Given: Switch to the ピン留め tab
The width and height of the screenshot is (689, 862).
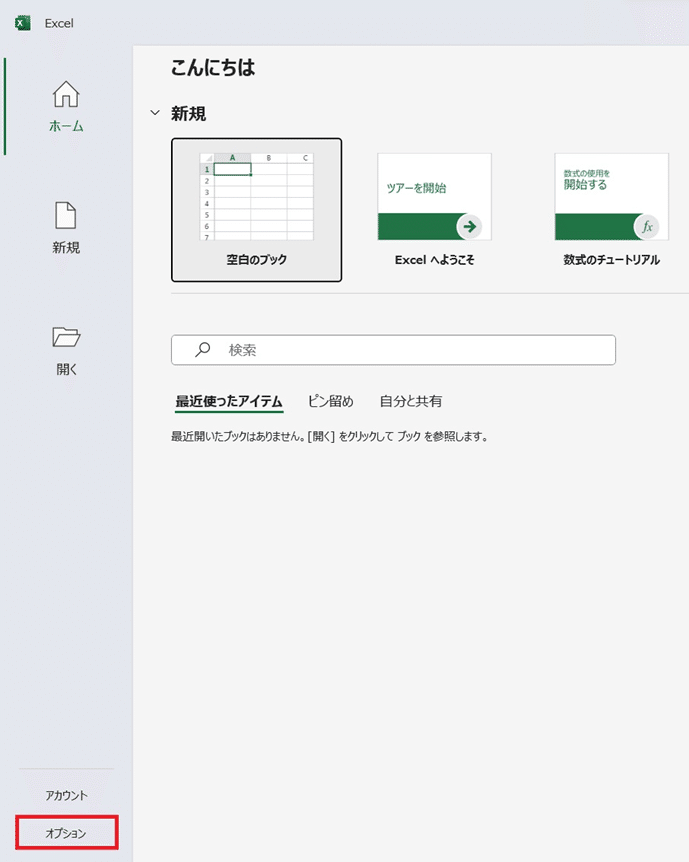Looking at the screenshot, I should click(330, 401).
